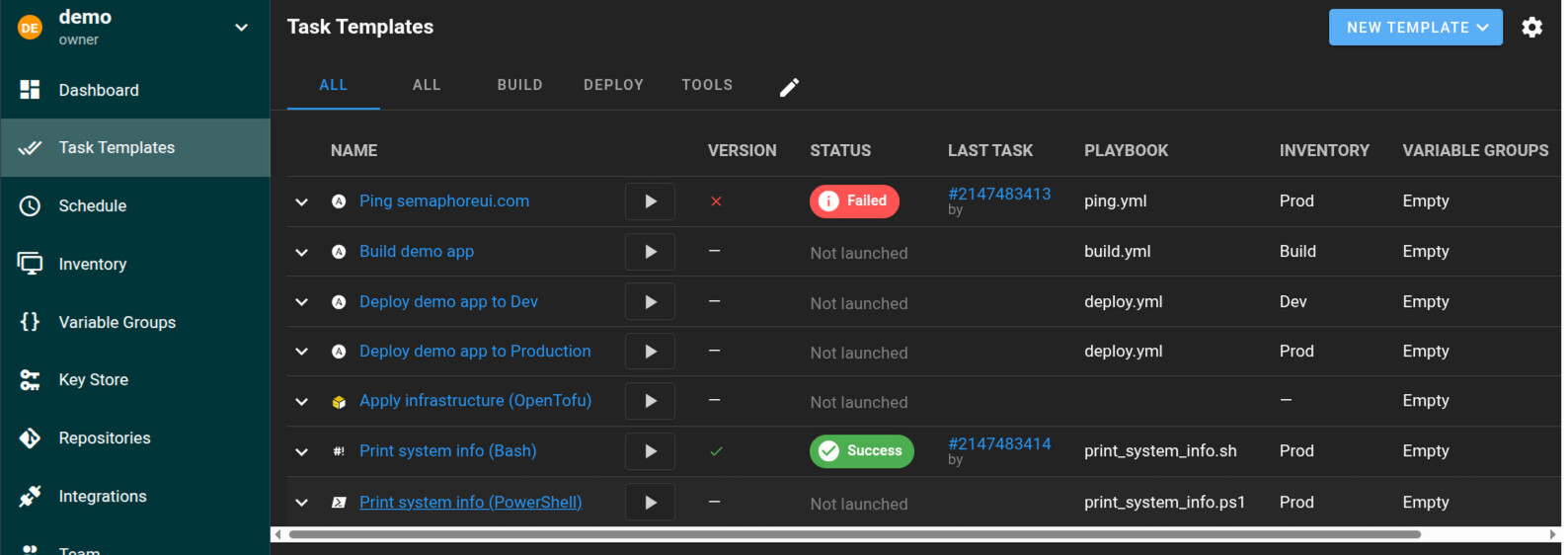1568x555 pixels.
Task: Open the Print system info (PowerShell) link
Action: tap(470, 503)
